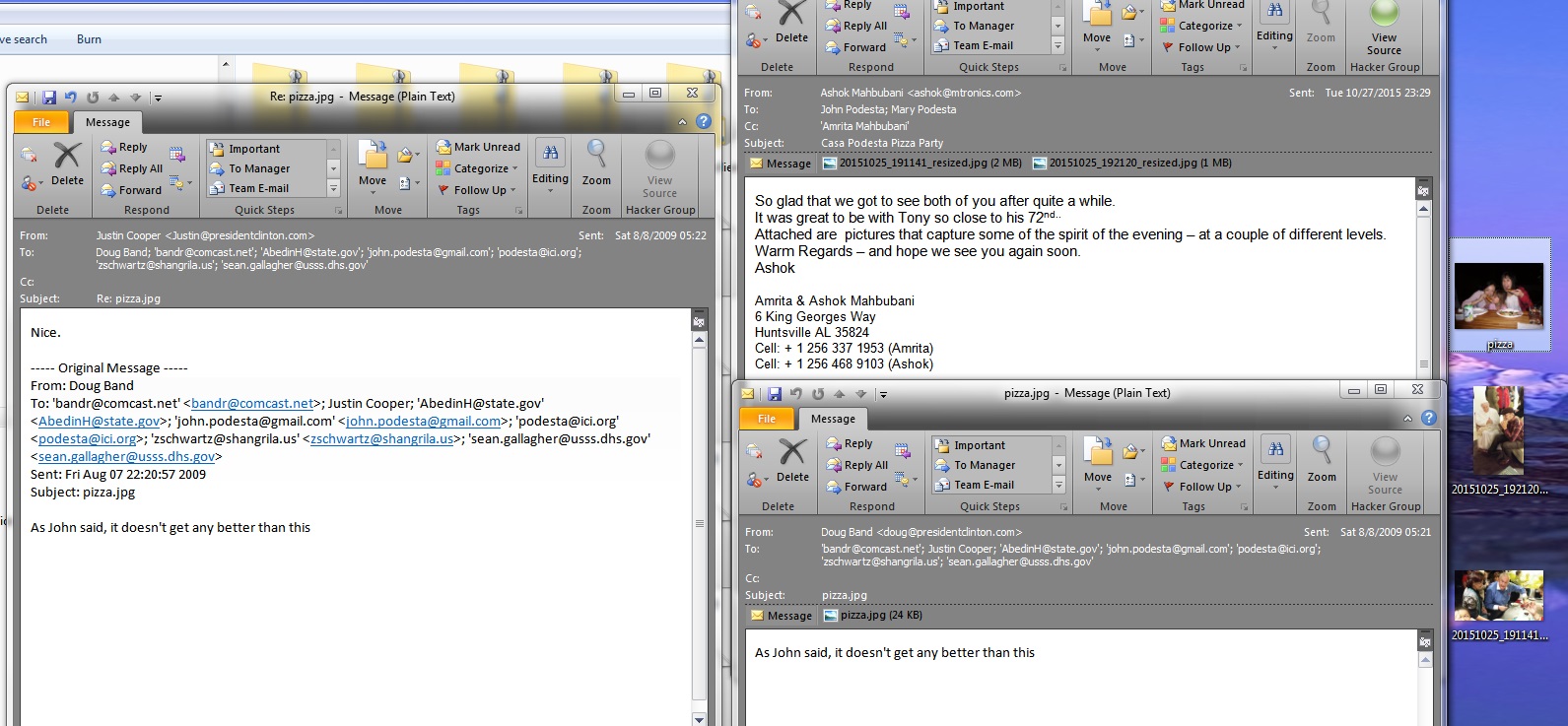Select the pizza thumbnail on the desktop
Viewport: 1568px width, 726px height.
(1499, 296)
